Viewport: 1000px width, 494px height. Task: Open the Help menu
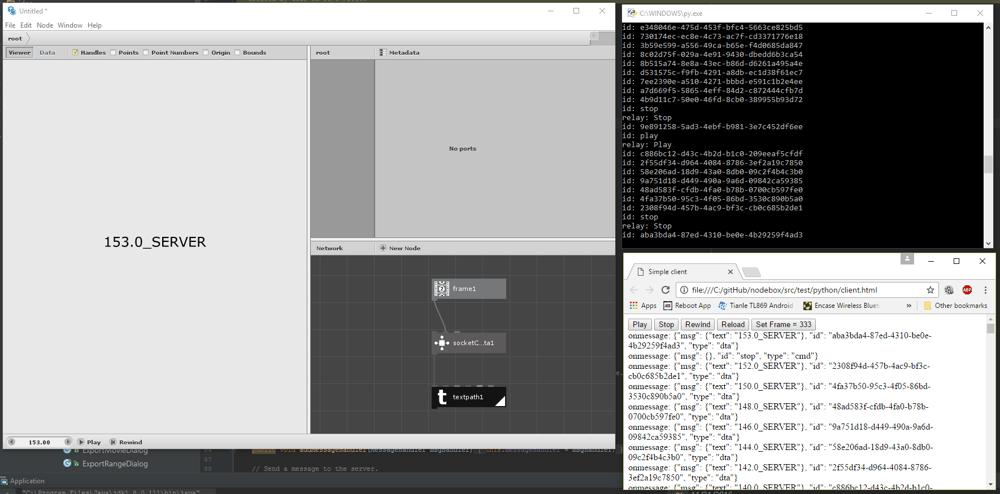(x=94, y=25)
